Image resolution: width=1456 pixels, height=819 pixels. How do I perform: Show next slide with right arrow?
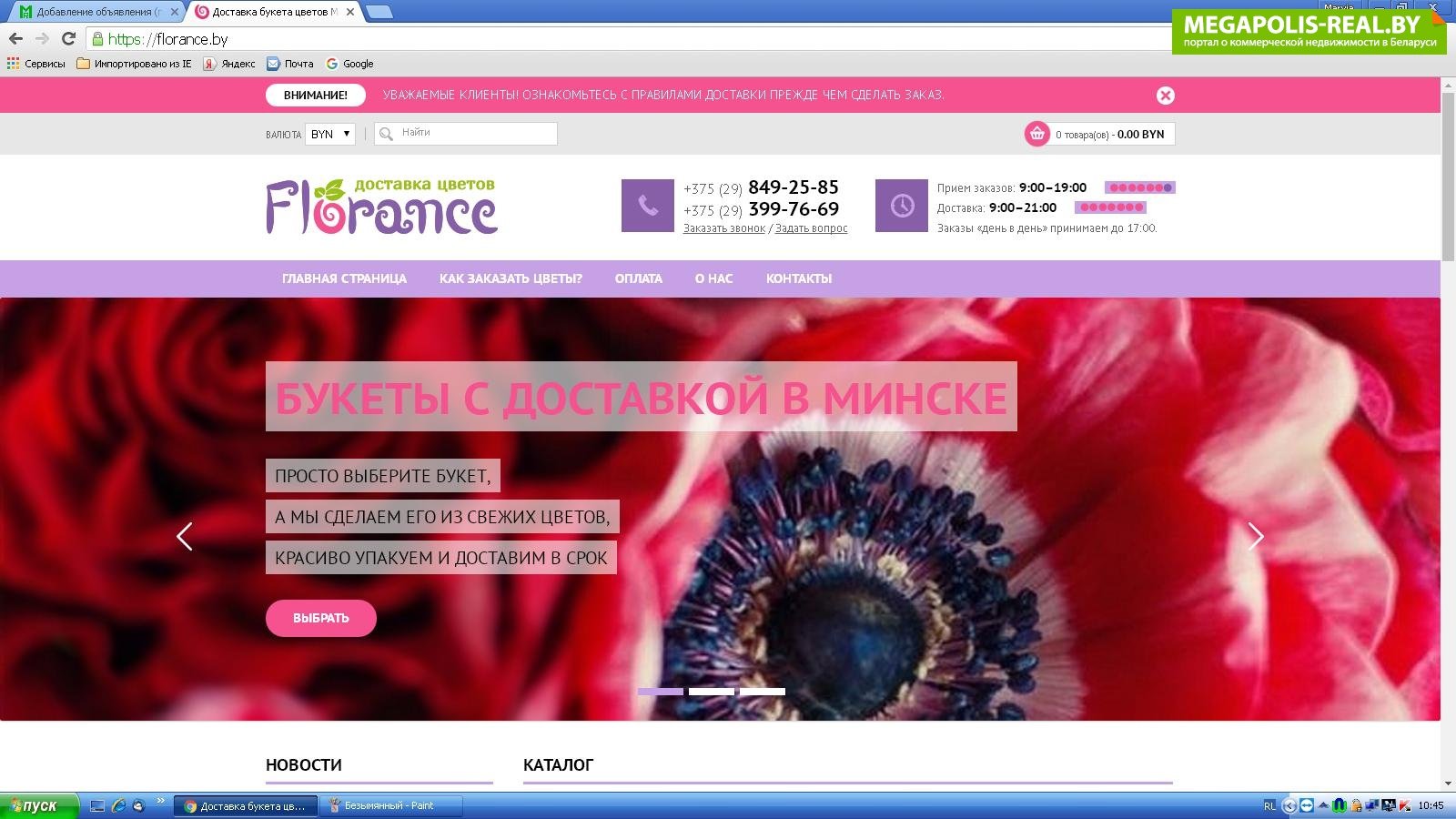(x=1256, y=537)
